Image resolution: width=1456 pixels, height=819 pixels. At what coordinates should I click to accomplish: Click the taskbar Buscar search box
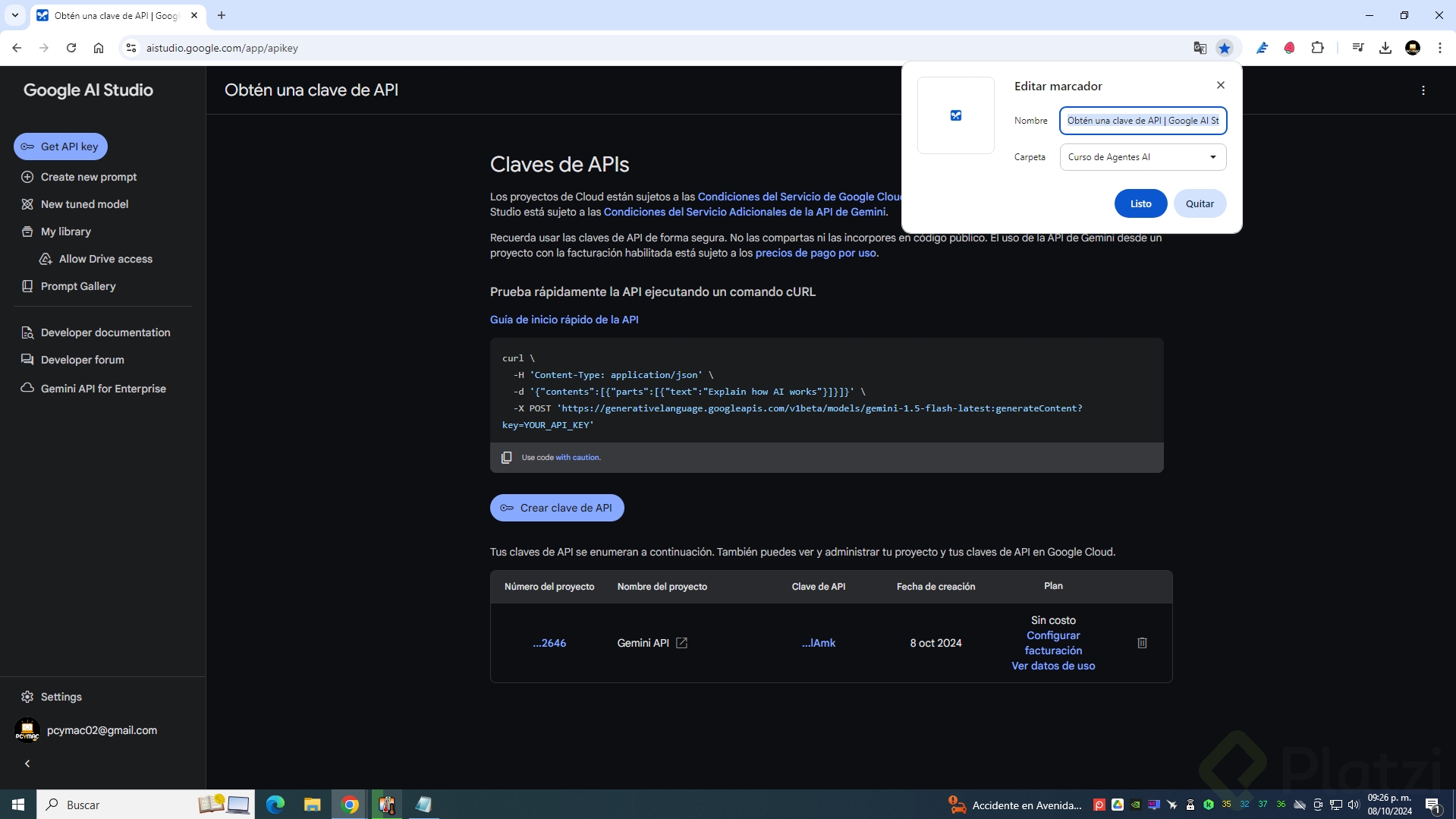click(x=146, y=805)
